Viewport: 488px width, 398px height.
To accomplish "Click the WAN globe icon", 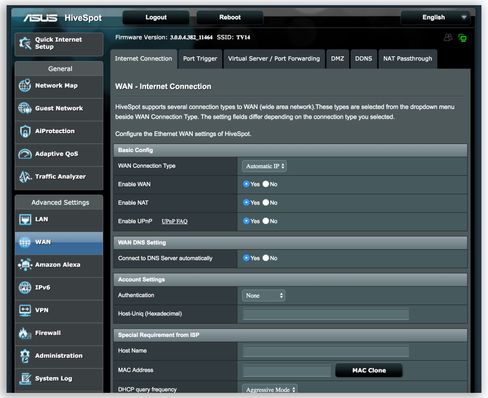I will click(x=25, y=242).
